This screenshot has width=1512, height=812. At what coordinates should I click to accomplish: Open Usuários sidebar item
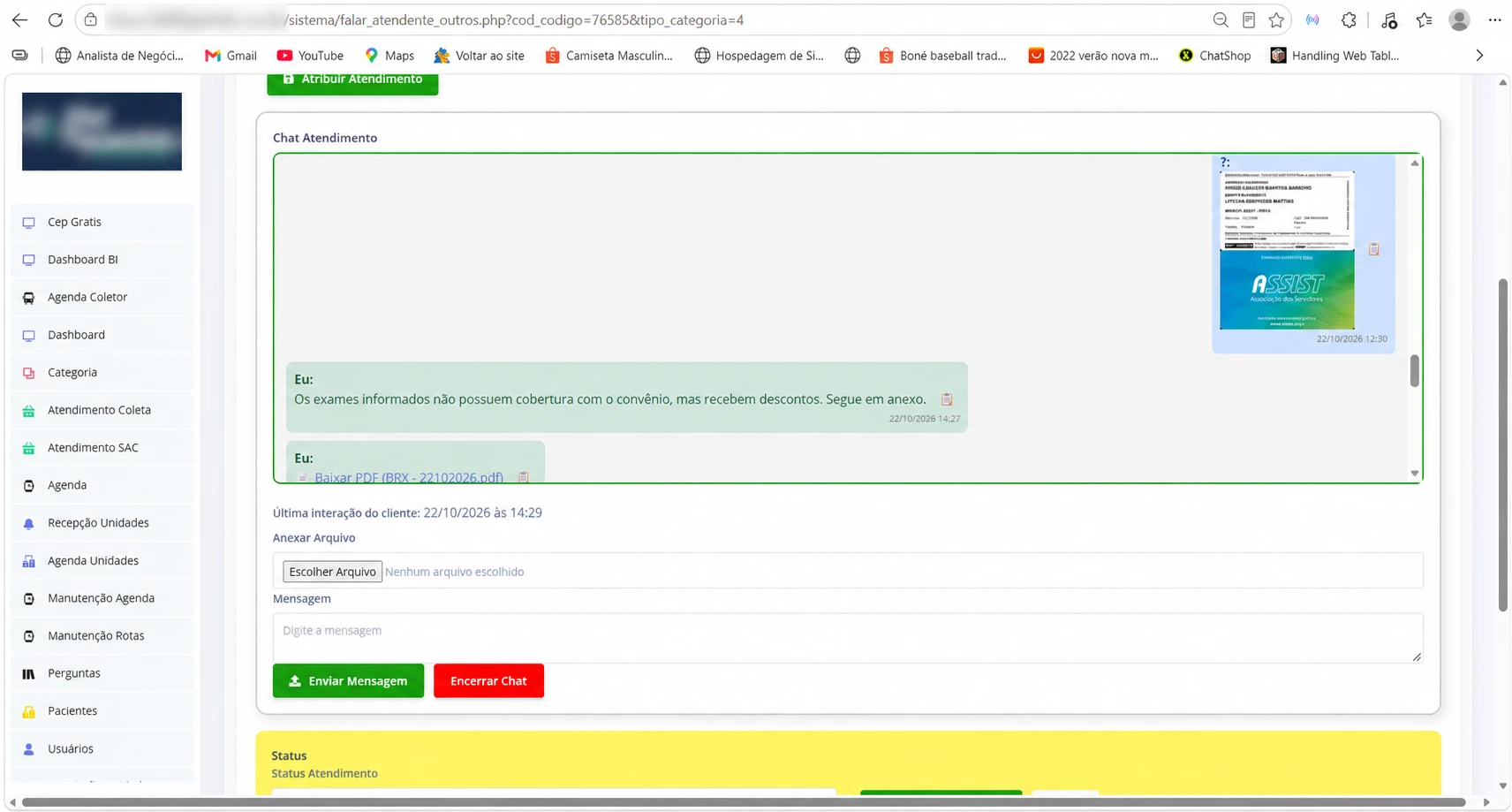(102, 748)
